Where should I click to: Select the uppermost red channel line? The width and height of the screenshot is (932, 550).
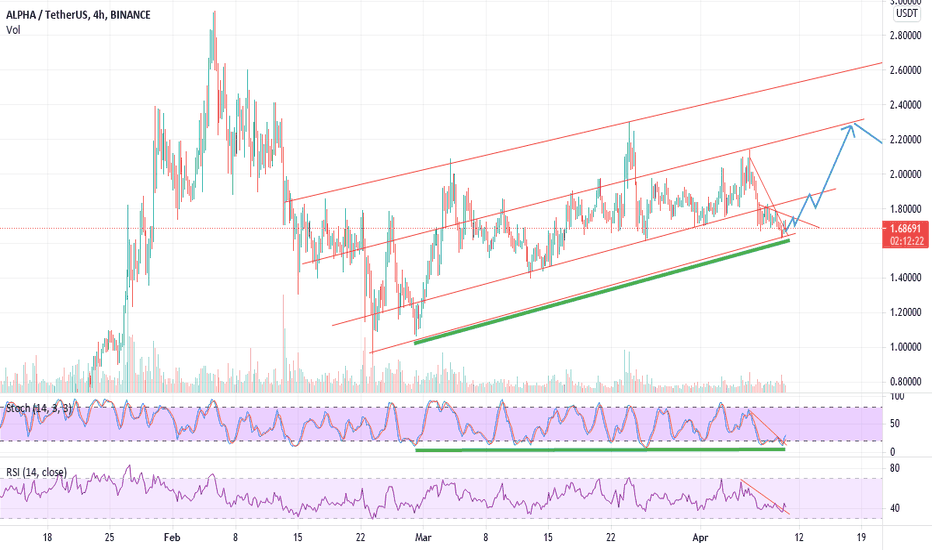pos(584,131)
